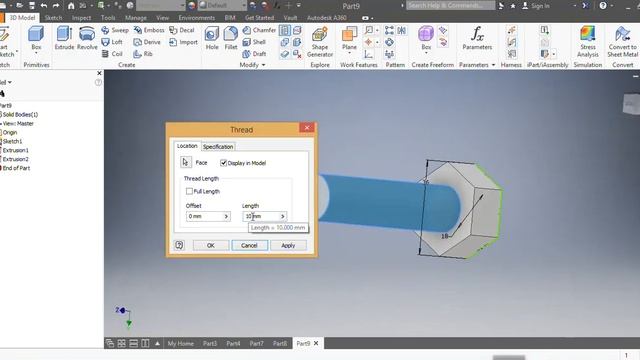
Task: Expand the Model browser dropdown
Action: (x=9, y=82)
